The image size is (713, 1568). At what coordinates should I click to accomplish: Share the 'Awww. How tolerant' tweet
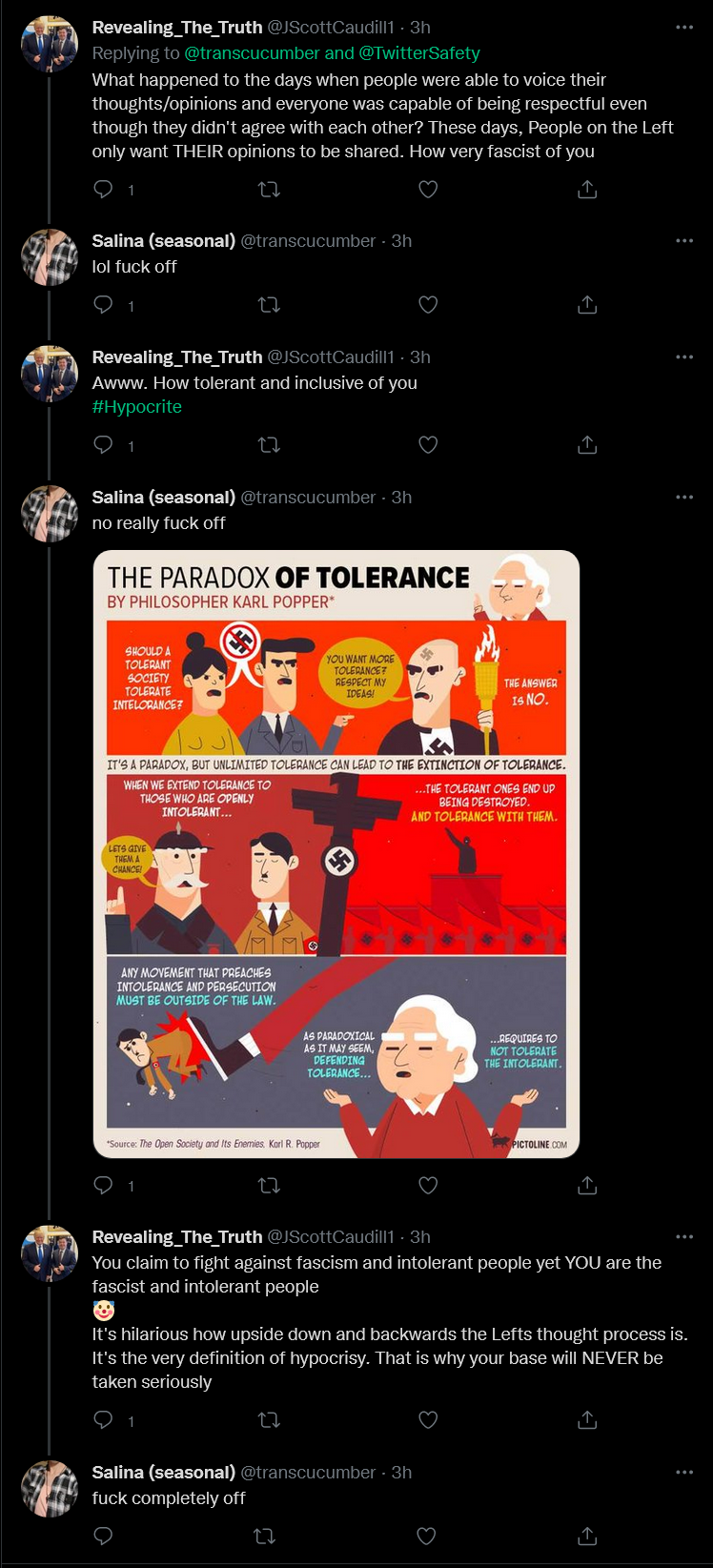point(587,445)
